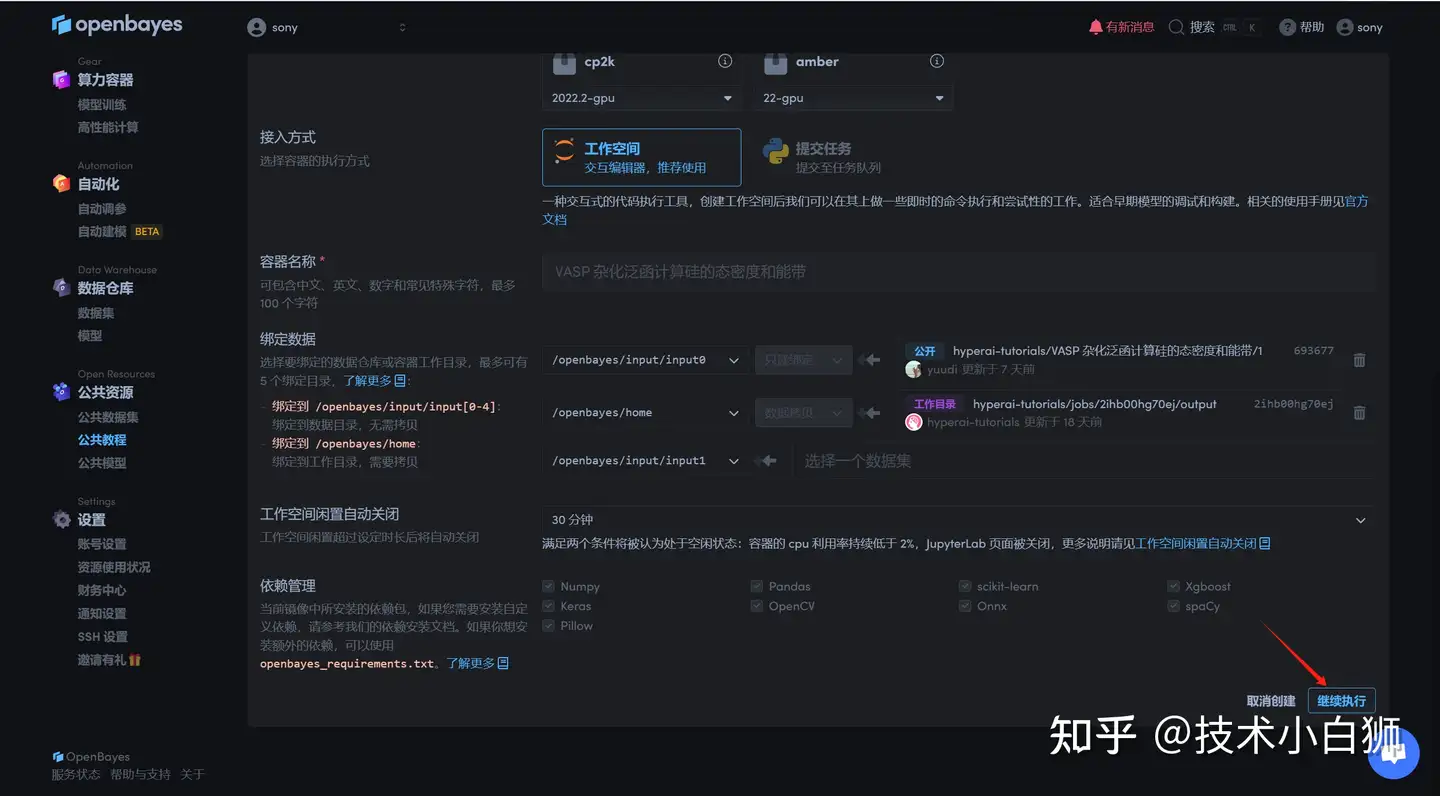Open 账号设置 in the sidebar
The image size is (1440, 796).
(102, 544)
